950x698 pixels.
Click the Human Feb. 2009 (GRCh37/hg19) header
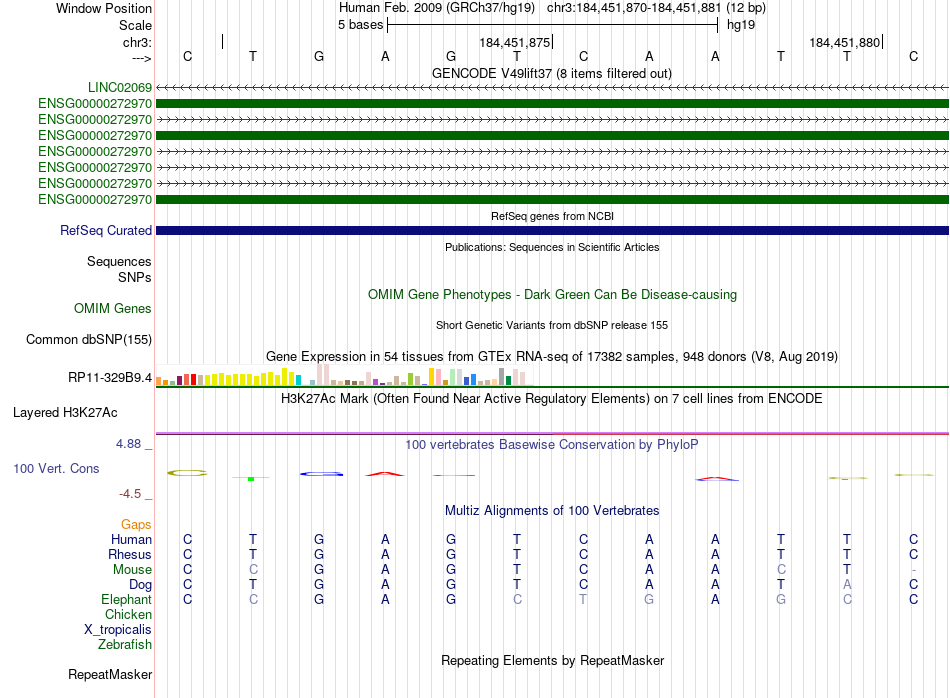coord(437,8)
